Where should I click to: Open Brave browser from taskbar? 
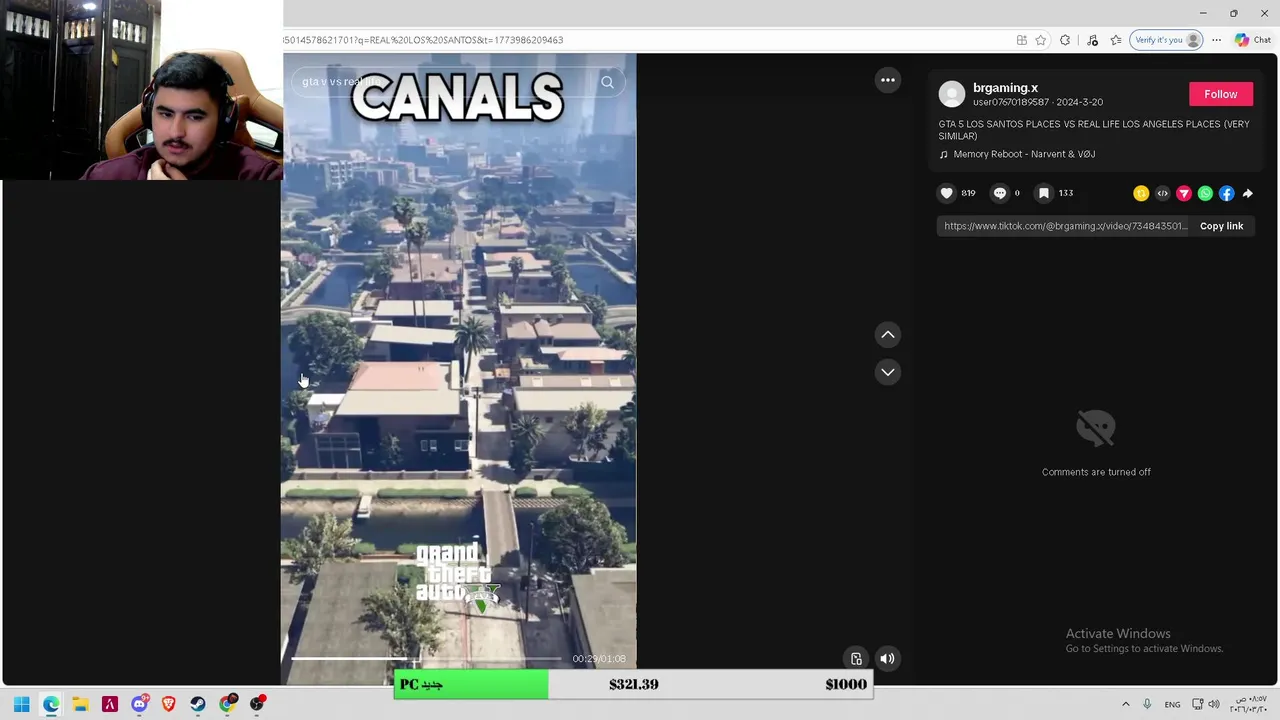pyautogui.click(x=168, y=704)
